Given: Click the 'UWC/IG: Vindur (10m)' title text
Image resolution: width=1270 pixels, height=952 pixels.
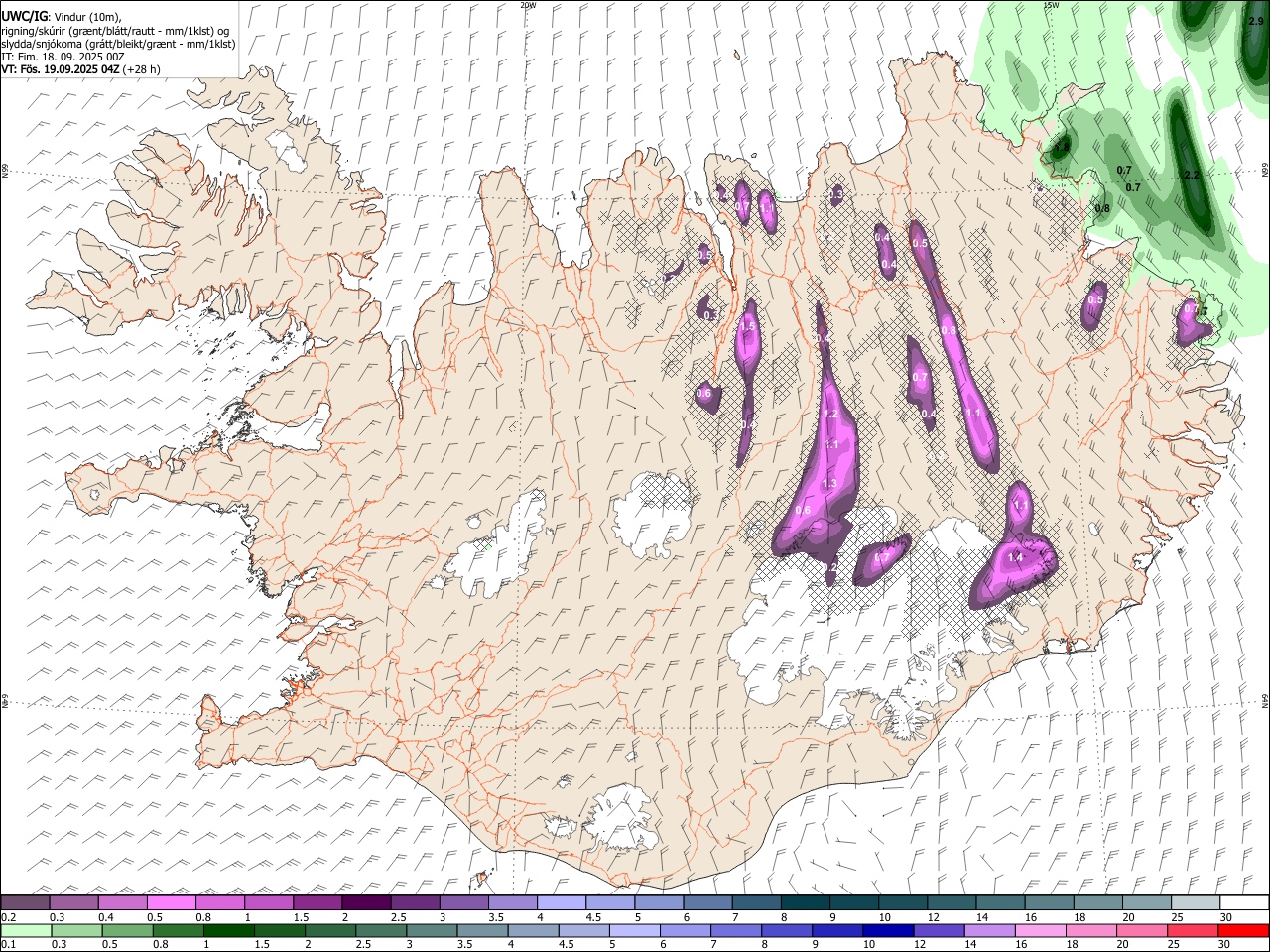Looking at the screenshot, I should coord(63,17).
